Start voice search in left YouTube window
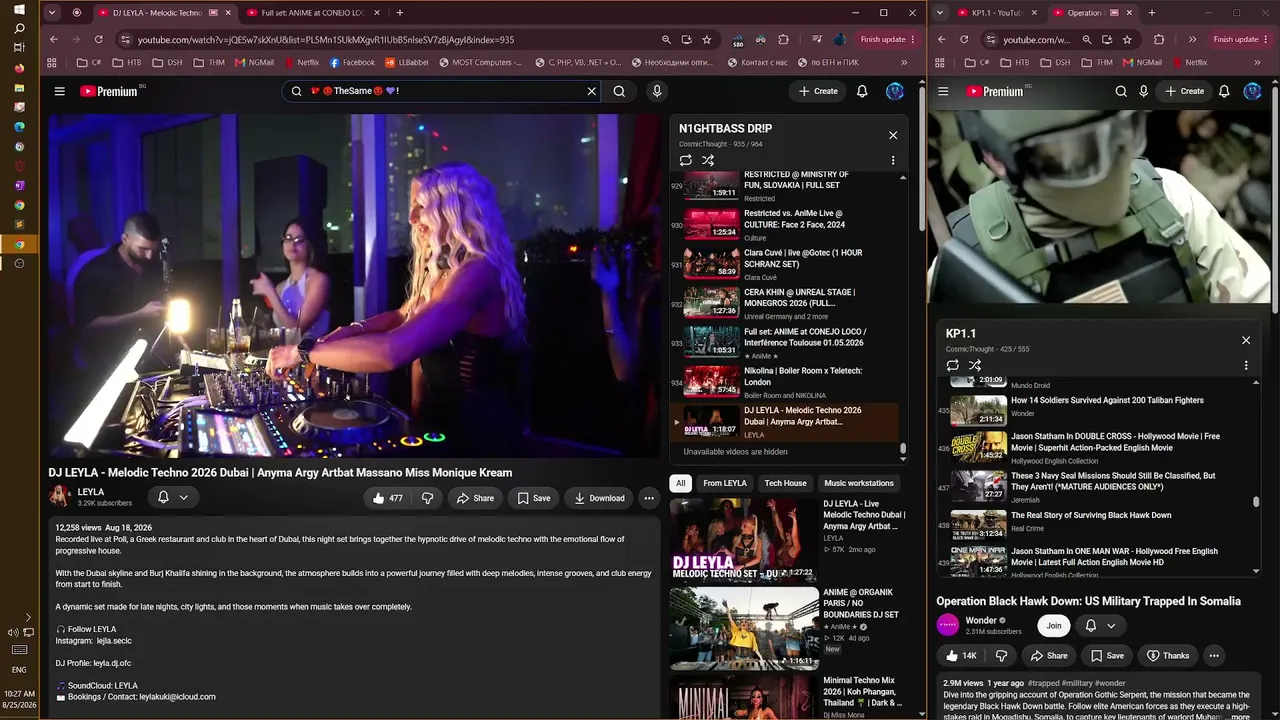Image resolution: width=1280 pixels, height=720 pixels. pyautogui.click(x=657, y=91)
